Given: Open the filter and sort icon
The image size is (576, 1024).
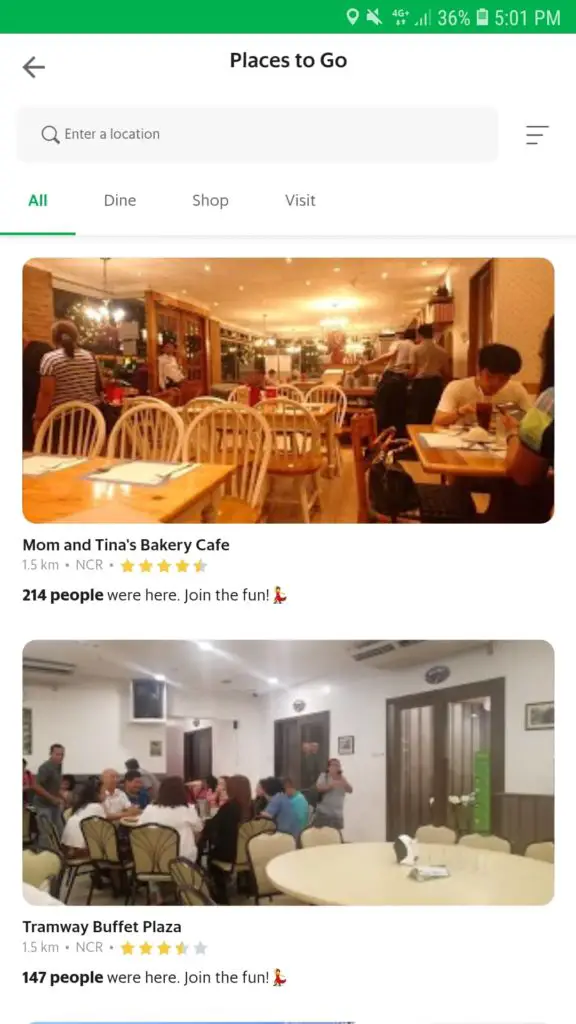Looking at the screenshot, I should [x=537, y=135].
